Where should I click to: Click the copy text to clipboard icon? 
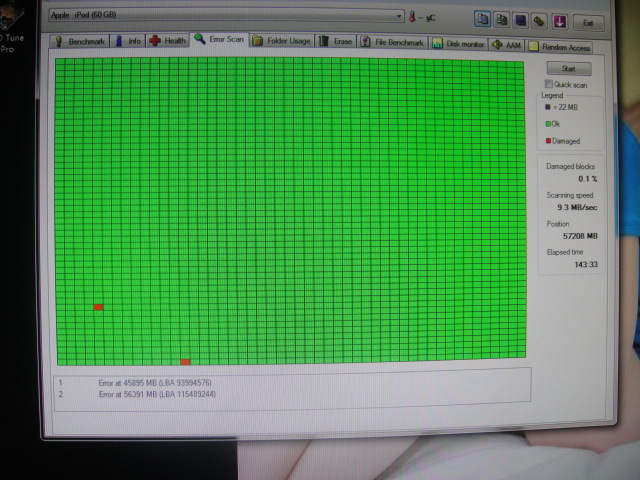484,19
